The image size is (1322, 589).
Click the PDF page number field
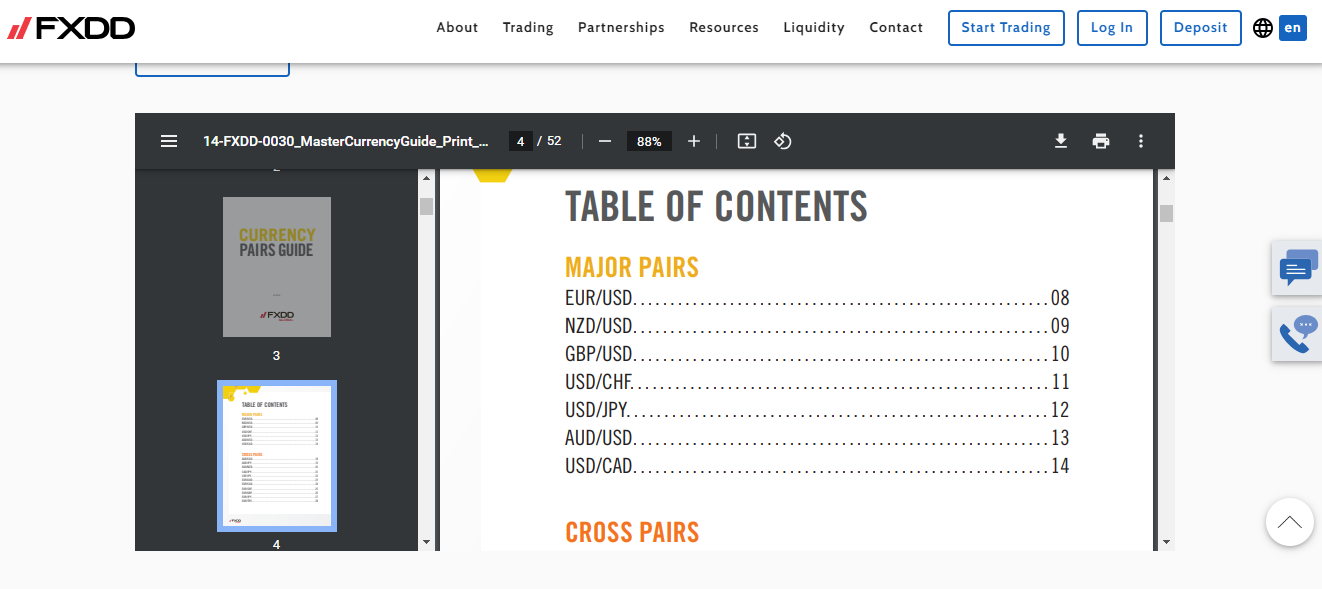point(520,141)
